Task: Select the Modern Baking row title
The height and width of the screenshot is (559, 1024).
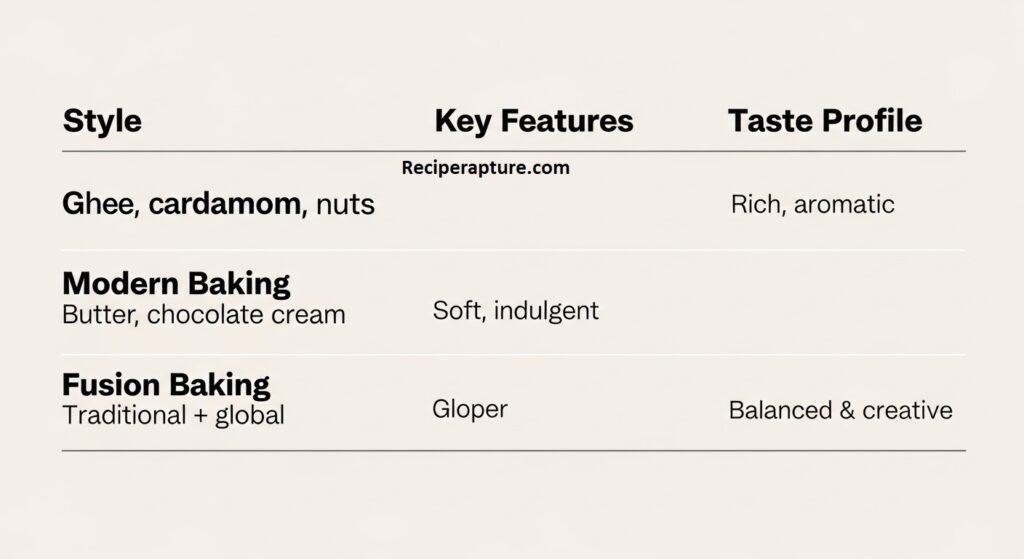Action: pos(176,283)
